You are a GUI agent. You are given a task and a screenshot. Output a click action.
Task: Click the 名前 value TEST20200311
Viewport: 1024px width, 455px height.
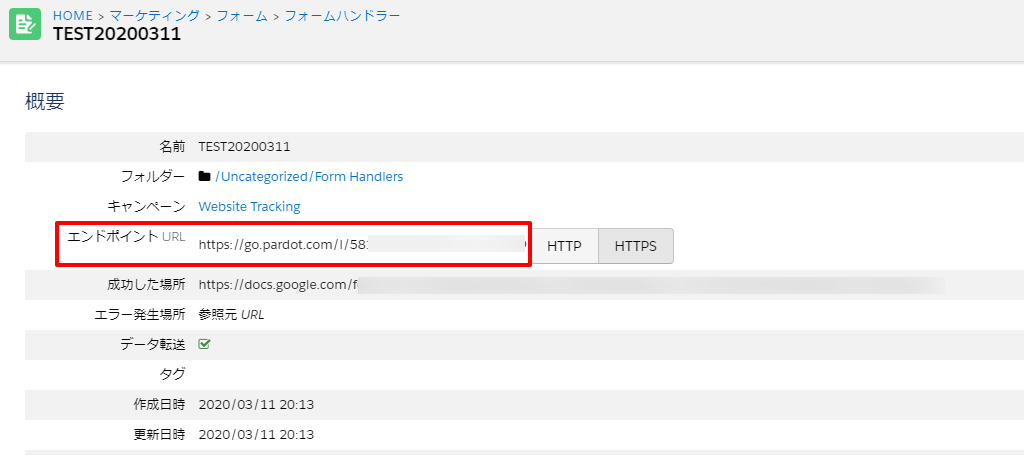[244, 147]
